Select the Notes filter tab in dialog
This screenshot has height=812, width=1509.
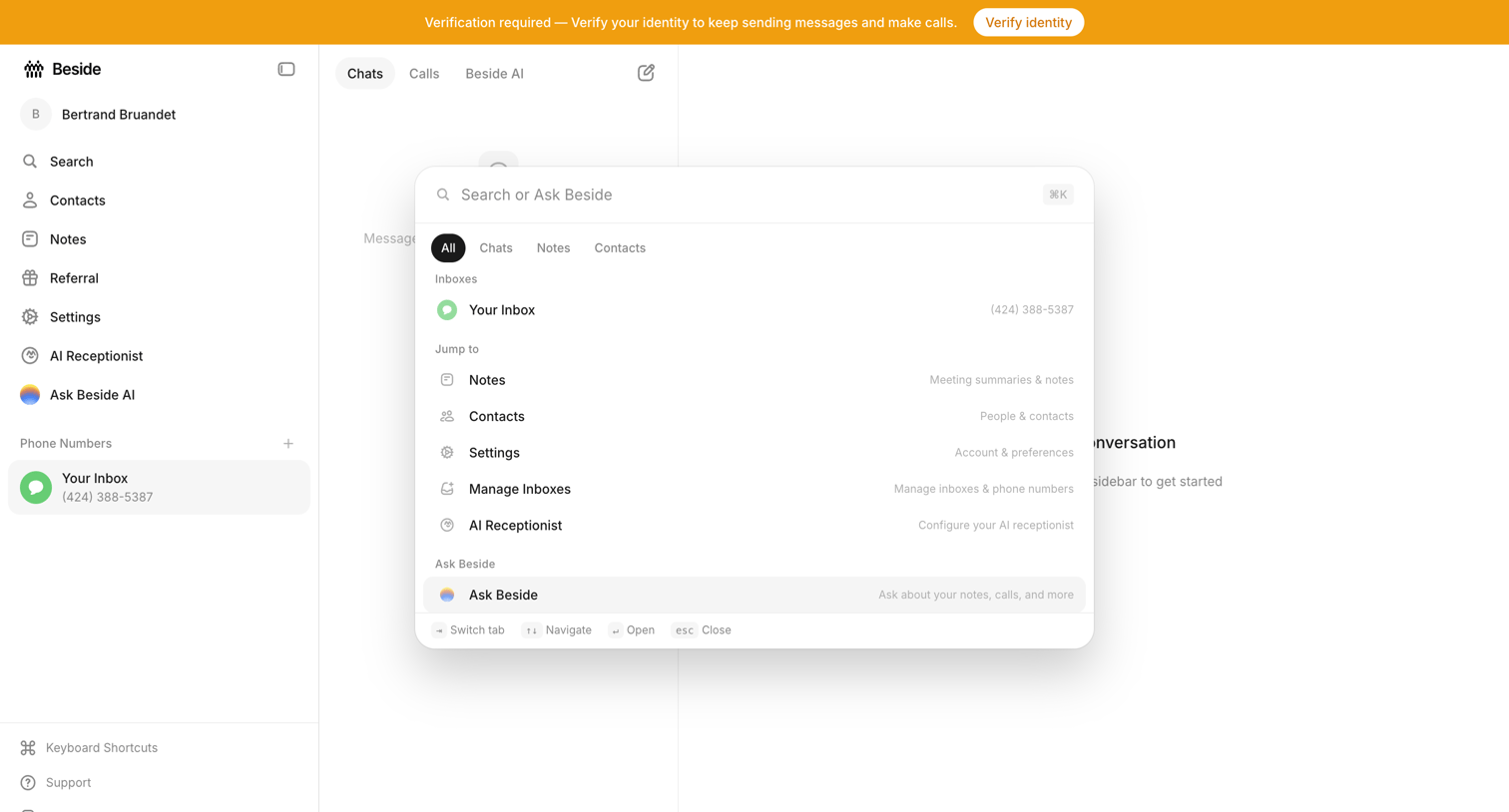tap(553, 248)
